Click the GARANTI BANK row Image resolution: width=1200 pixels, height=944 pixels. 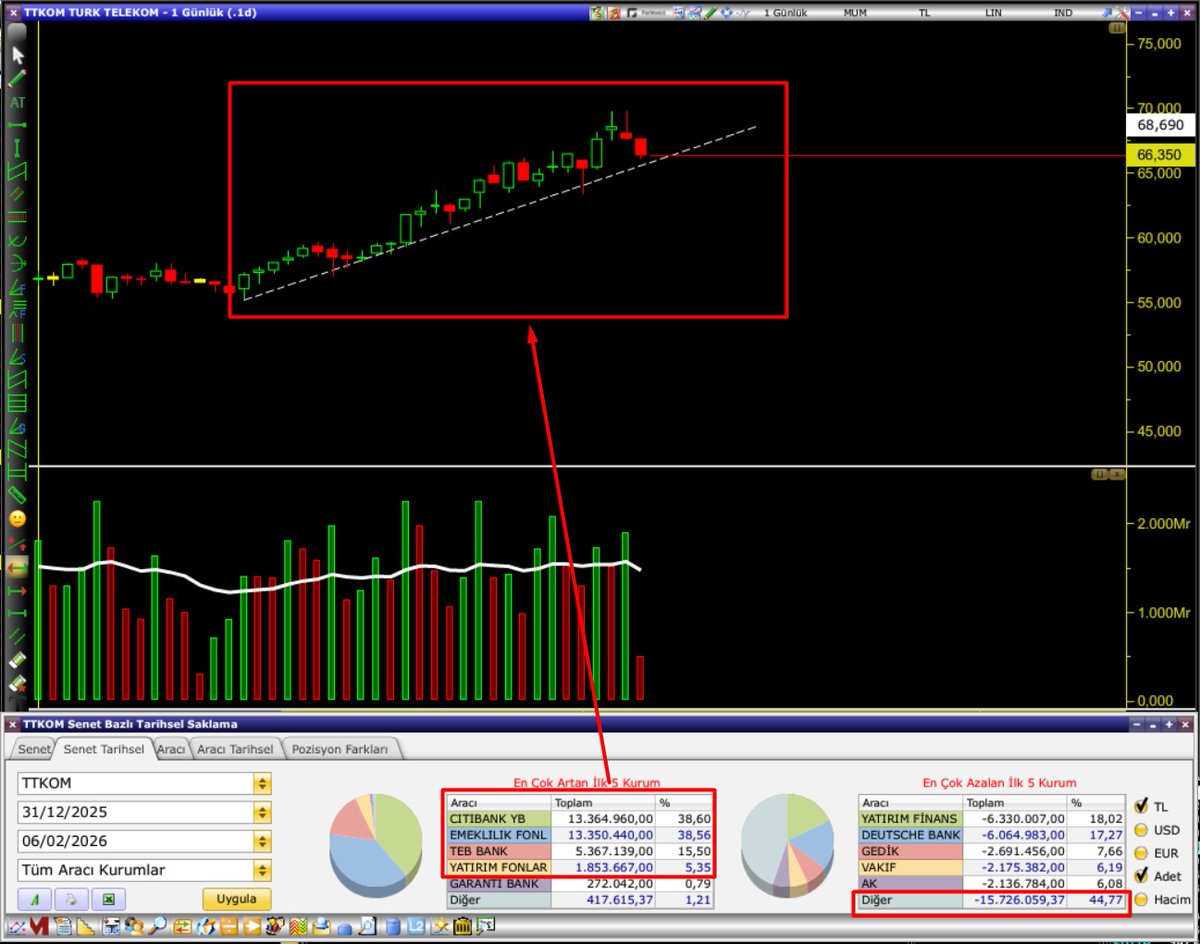[x=579, y=884]
